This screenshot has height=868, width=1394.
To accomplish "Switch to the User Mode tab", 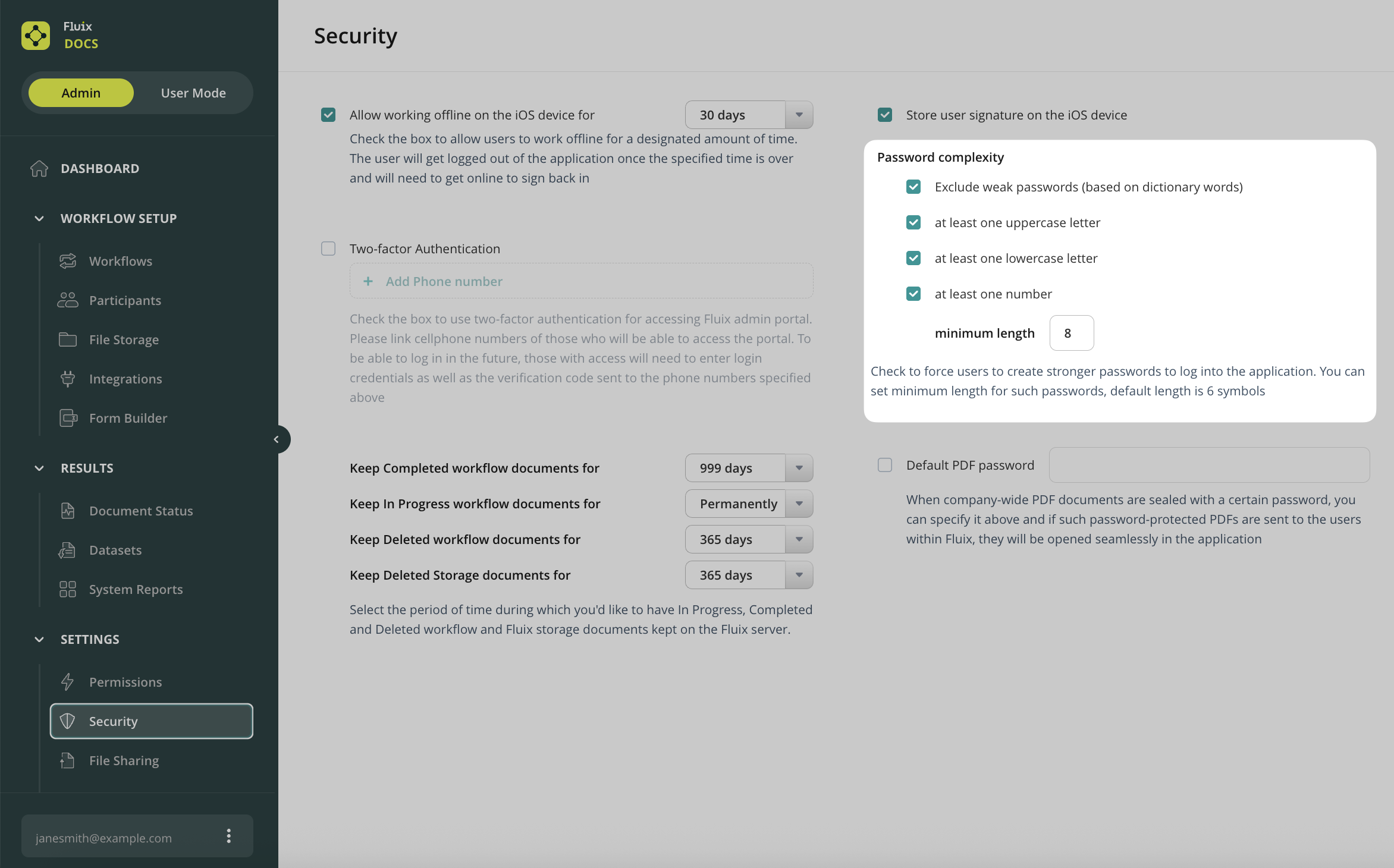I will click(x=193, y=93).
